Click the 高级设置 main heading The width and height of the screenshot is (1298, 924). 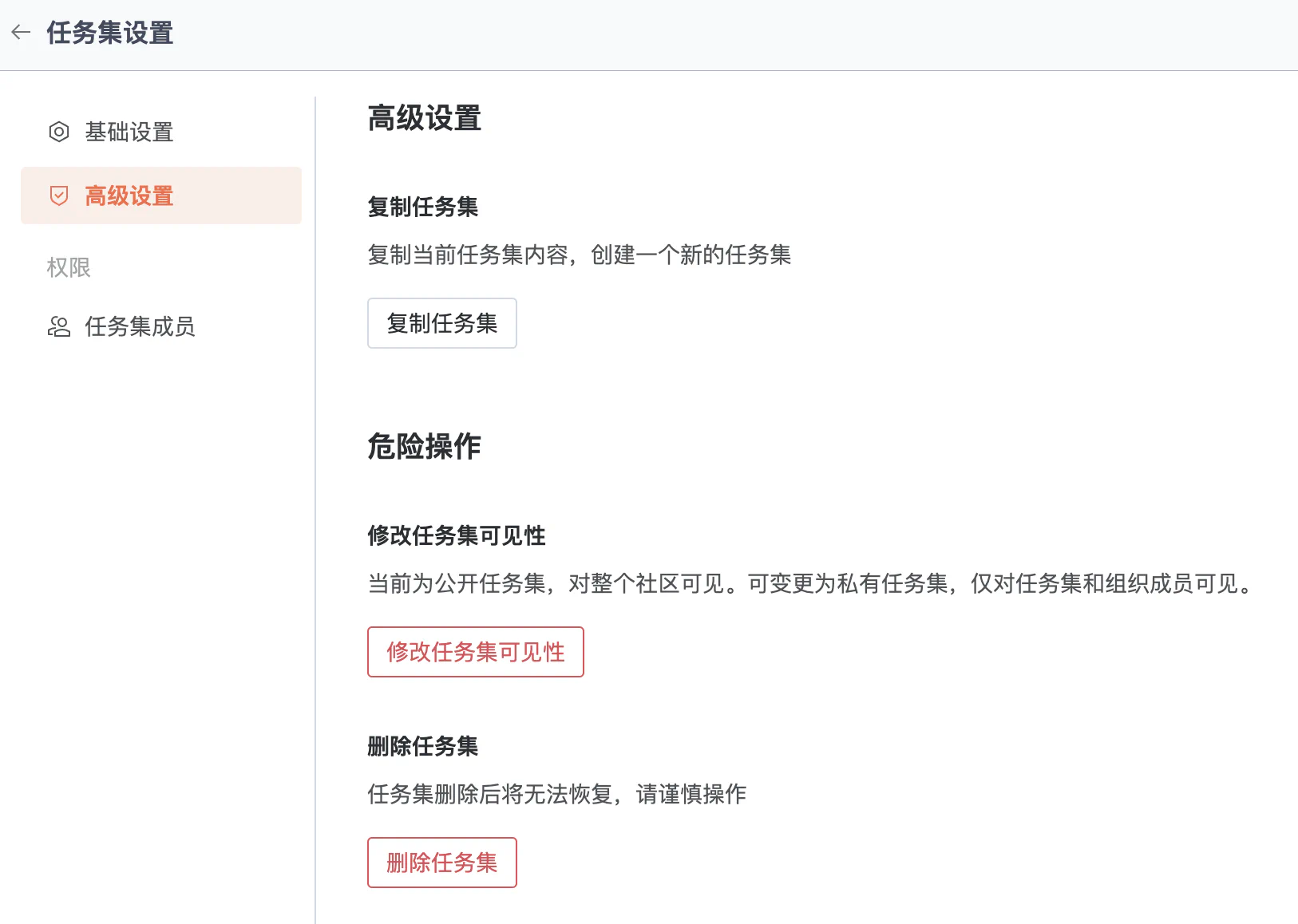[x=424, y=118]
